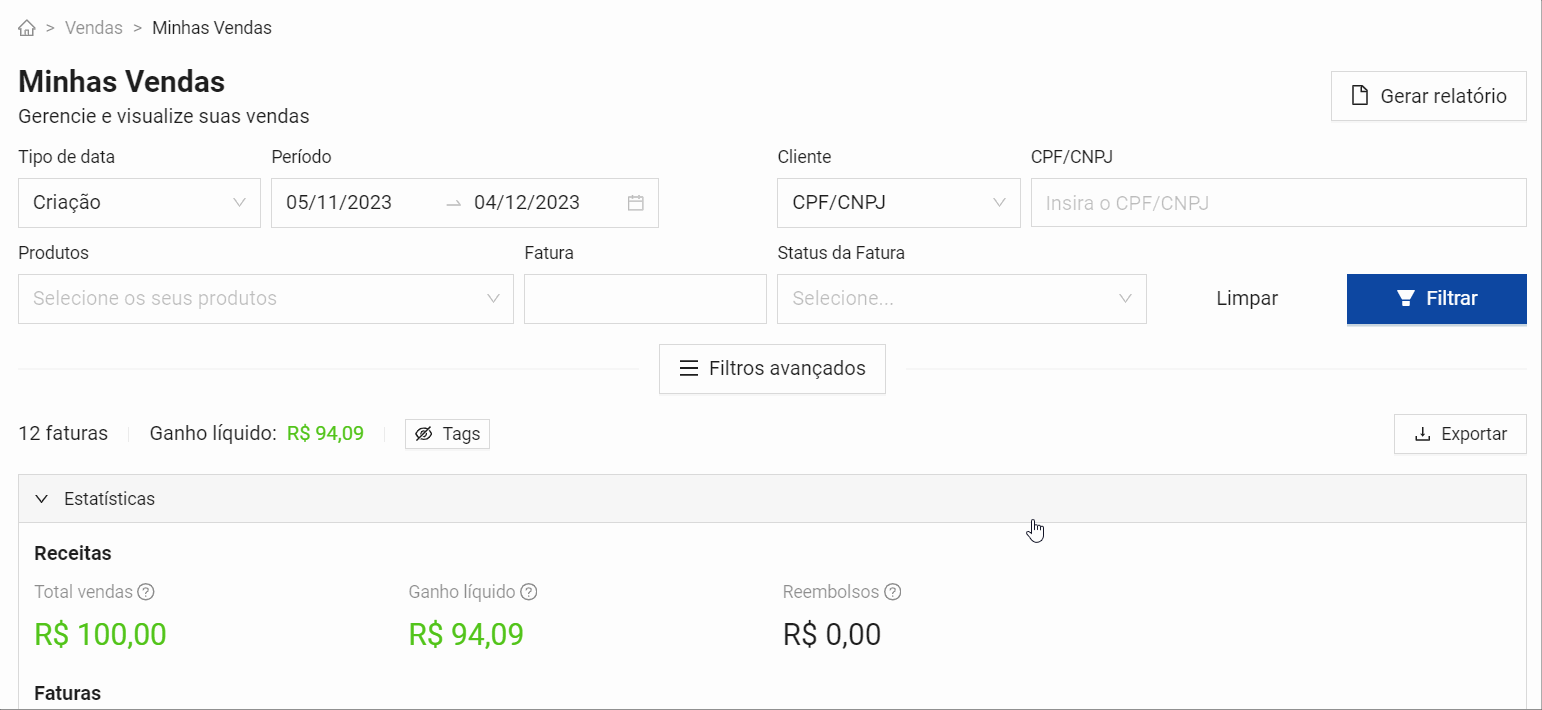Open the Produtos selection dropdown
Viewport: 1542px width, 710px height.
point(265,299)
